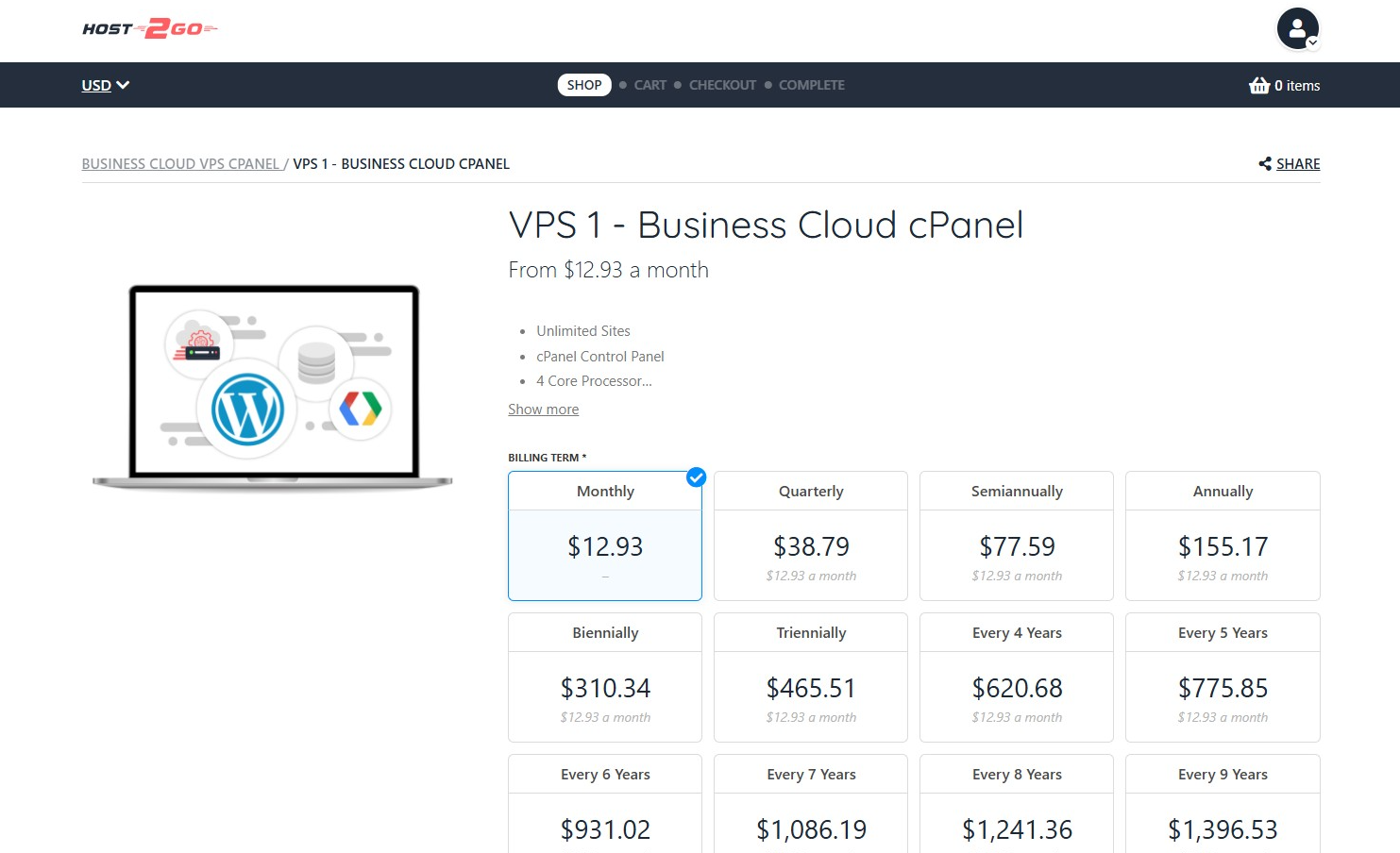The image size is (1400, 853).
Task: Select the Semiannually billing term
Action: click(1017, 536)
